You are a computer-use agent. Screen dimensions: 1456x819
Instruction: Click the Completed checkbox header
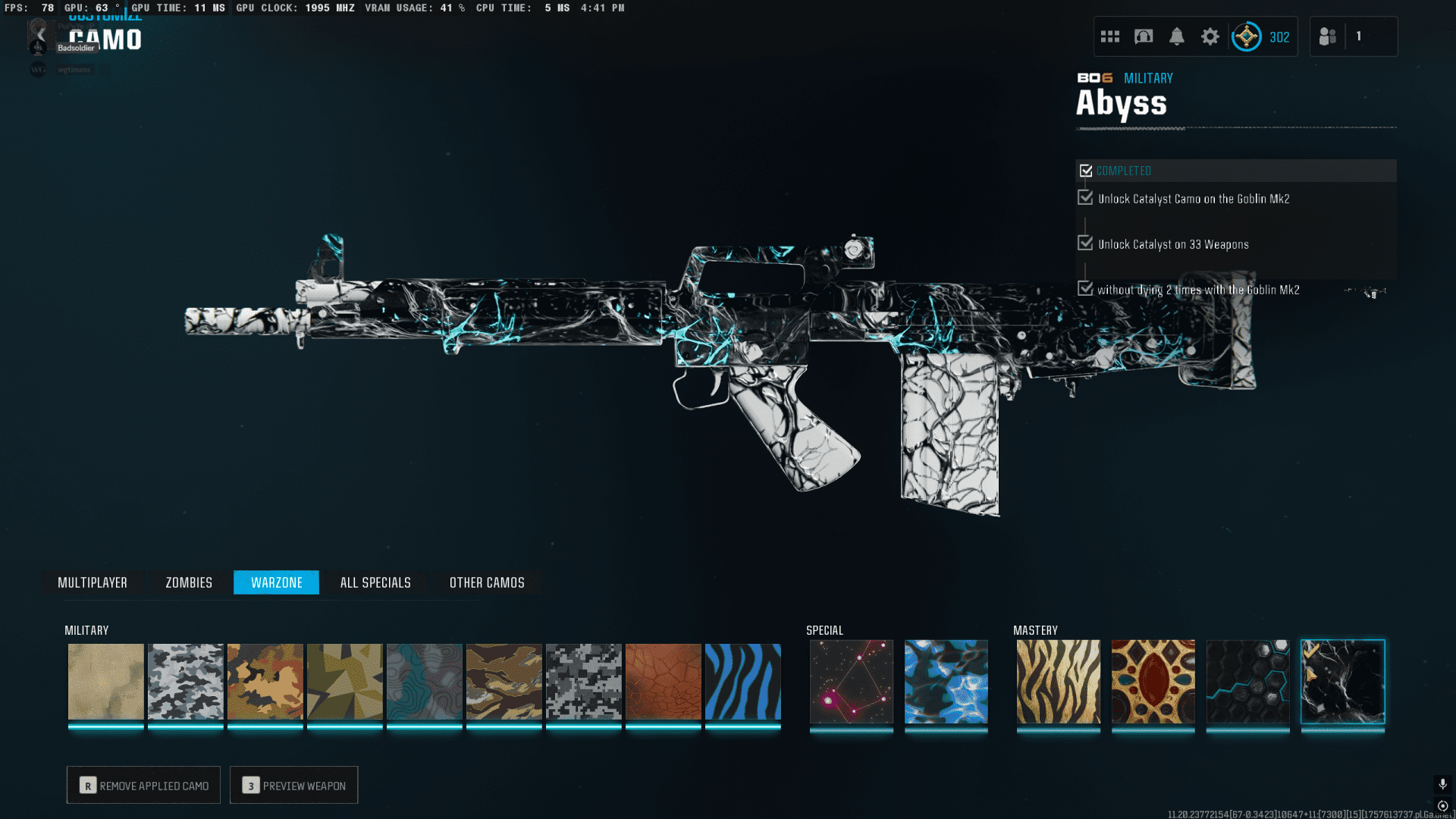pyautogui.click(x=1086, y=171)
